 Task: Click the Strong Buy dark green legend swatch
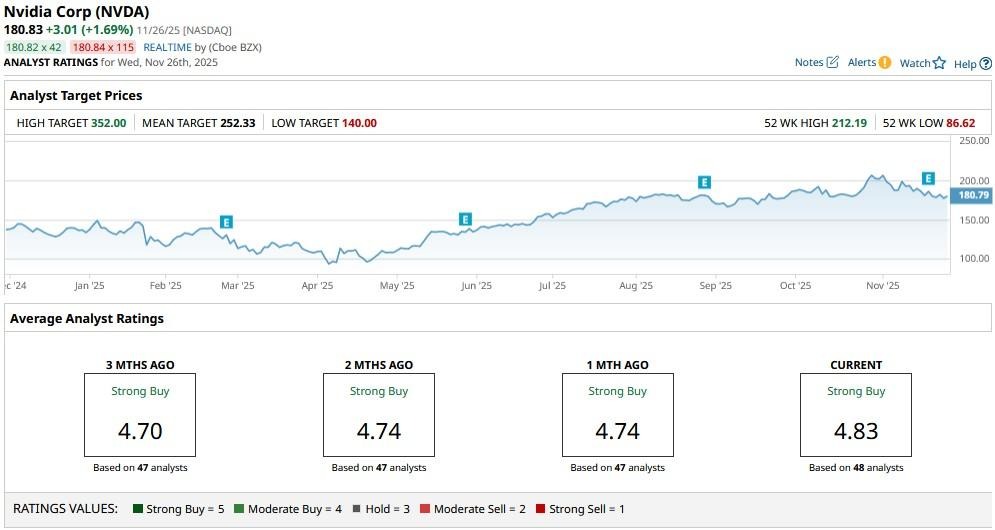point(138,509)
